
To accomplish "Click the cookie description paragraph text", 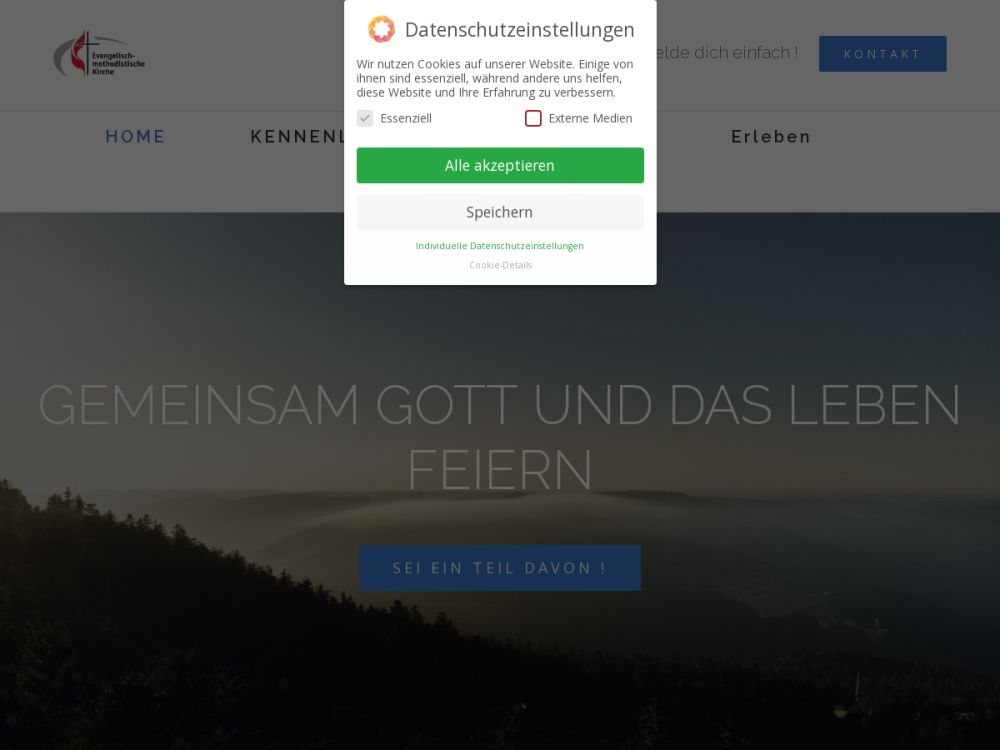I will [x=495, y=78].
